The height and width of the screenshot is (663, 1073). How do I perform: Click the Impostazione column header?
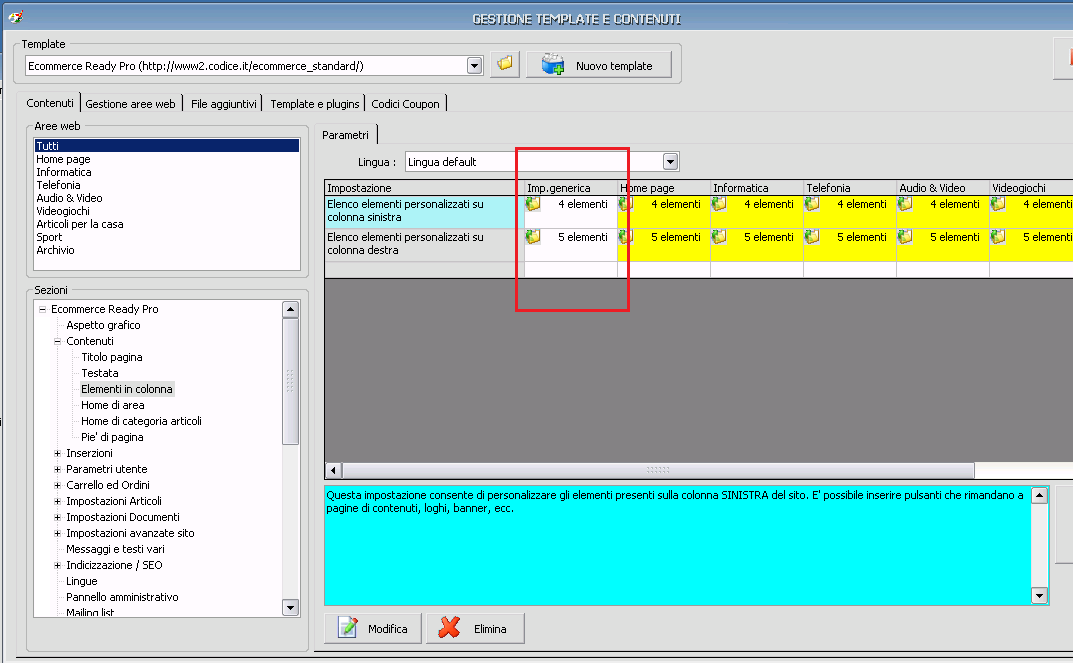coord(424,187)
